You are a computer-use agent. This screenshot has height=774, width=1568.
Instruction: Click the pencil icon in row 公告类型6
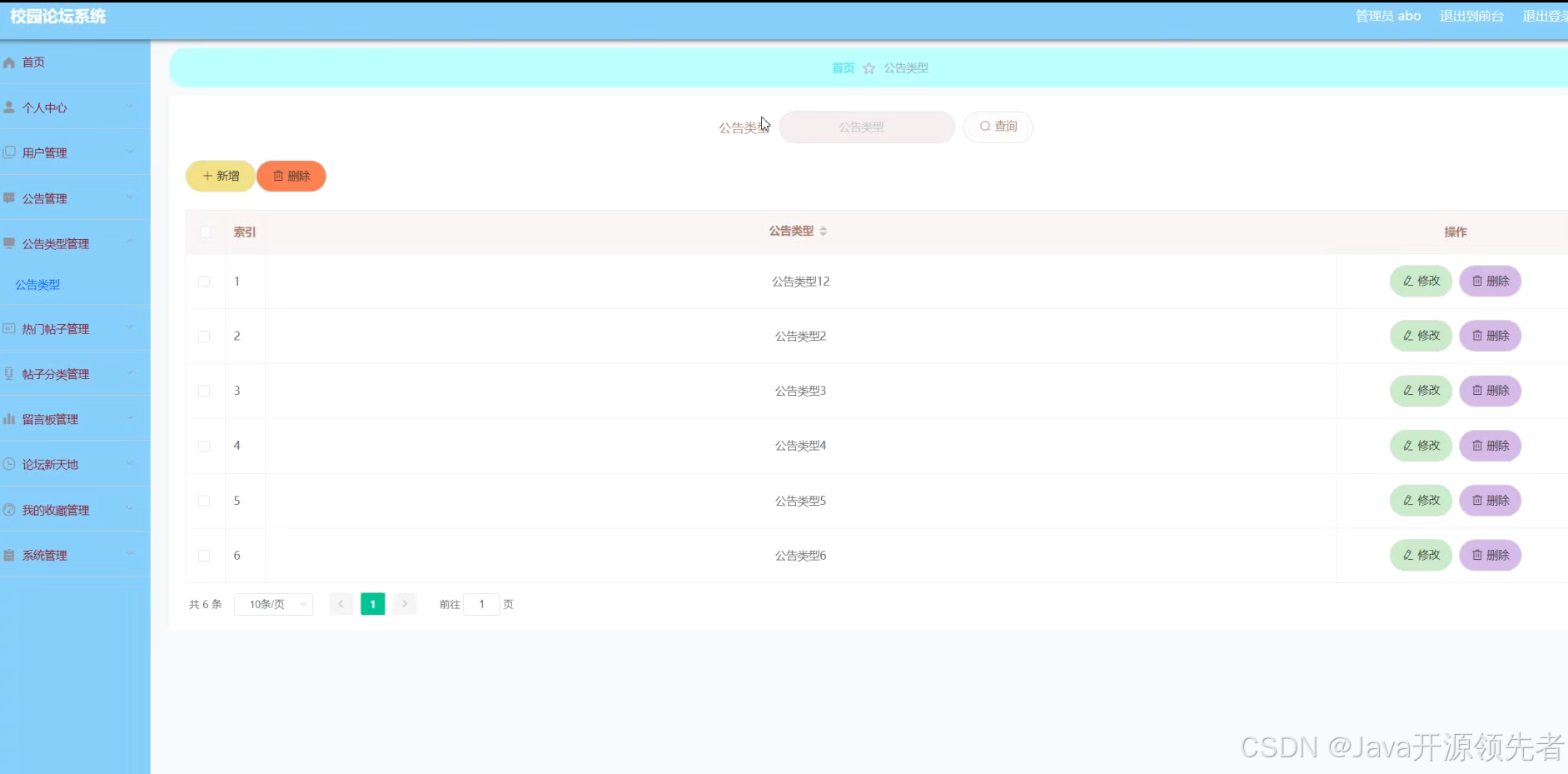coord(1408,555)
